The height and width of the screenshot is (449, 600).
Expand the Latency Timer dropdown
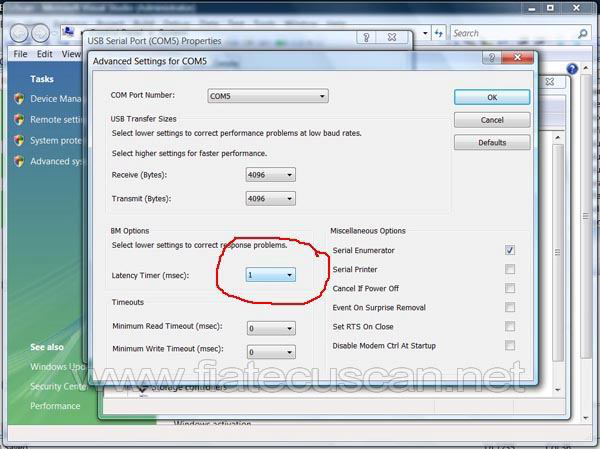271,274
